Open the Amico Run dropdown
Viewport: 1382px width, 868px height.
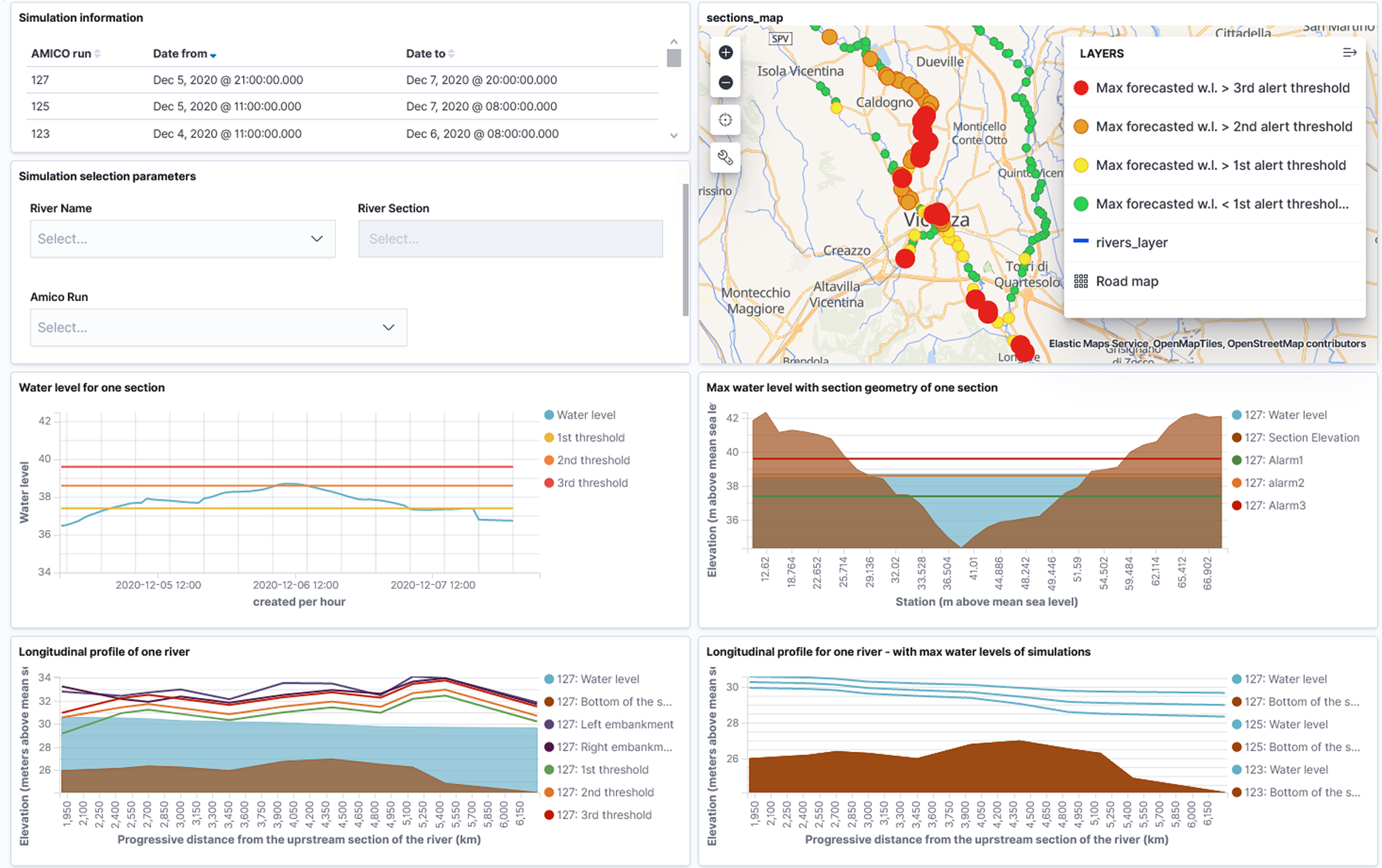pyautogui.click(x=218, y=327)
